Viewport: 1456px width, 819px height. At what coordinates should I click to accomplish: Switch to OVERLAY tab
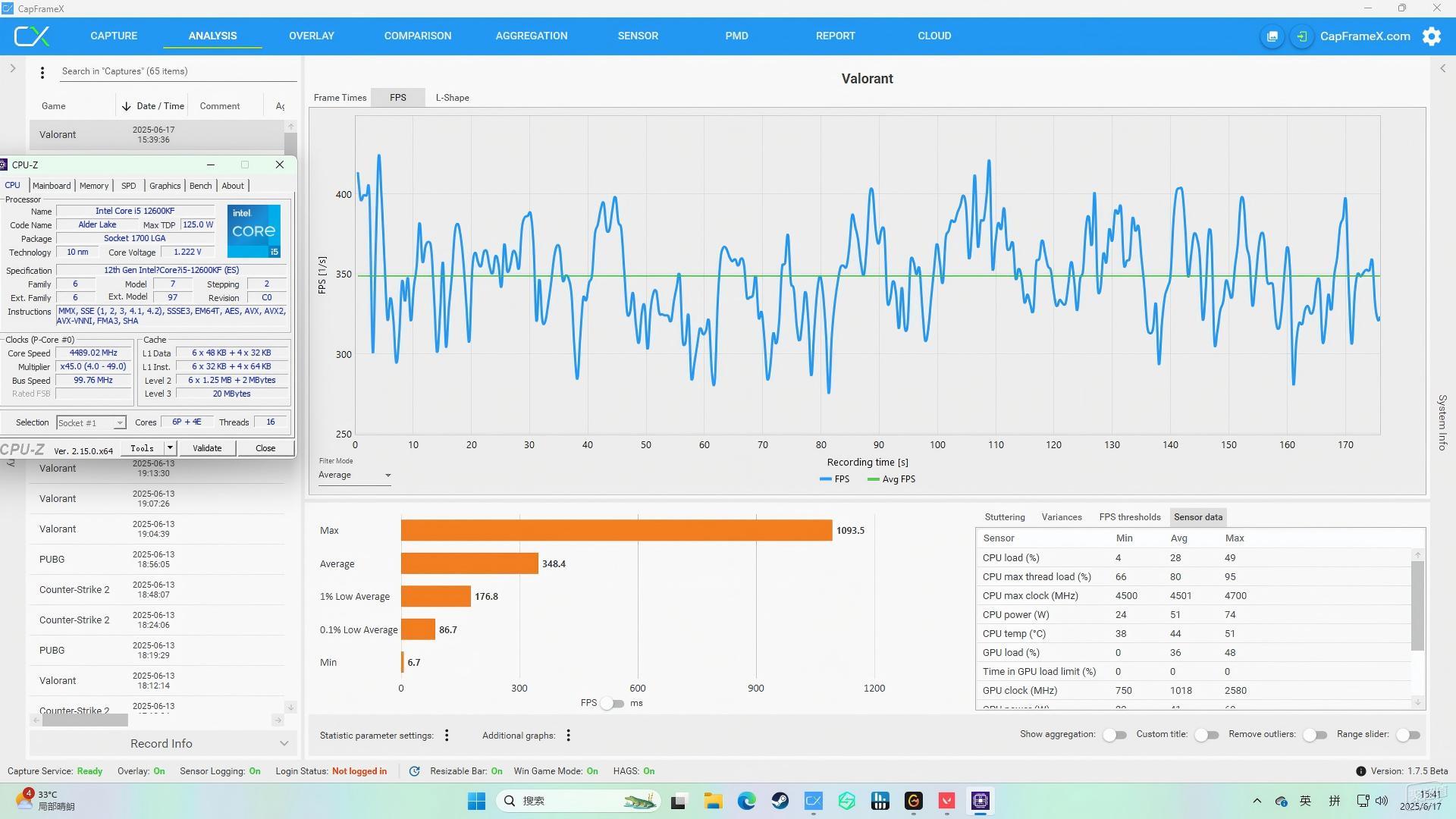pos(311,36)
